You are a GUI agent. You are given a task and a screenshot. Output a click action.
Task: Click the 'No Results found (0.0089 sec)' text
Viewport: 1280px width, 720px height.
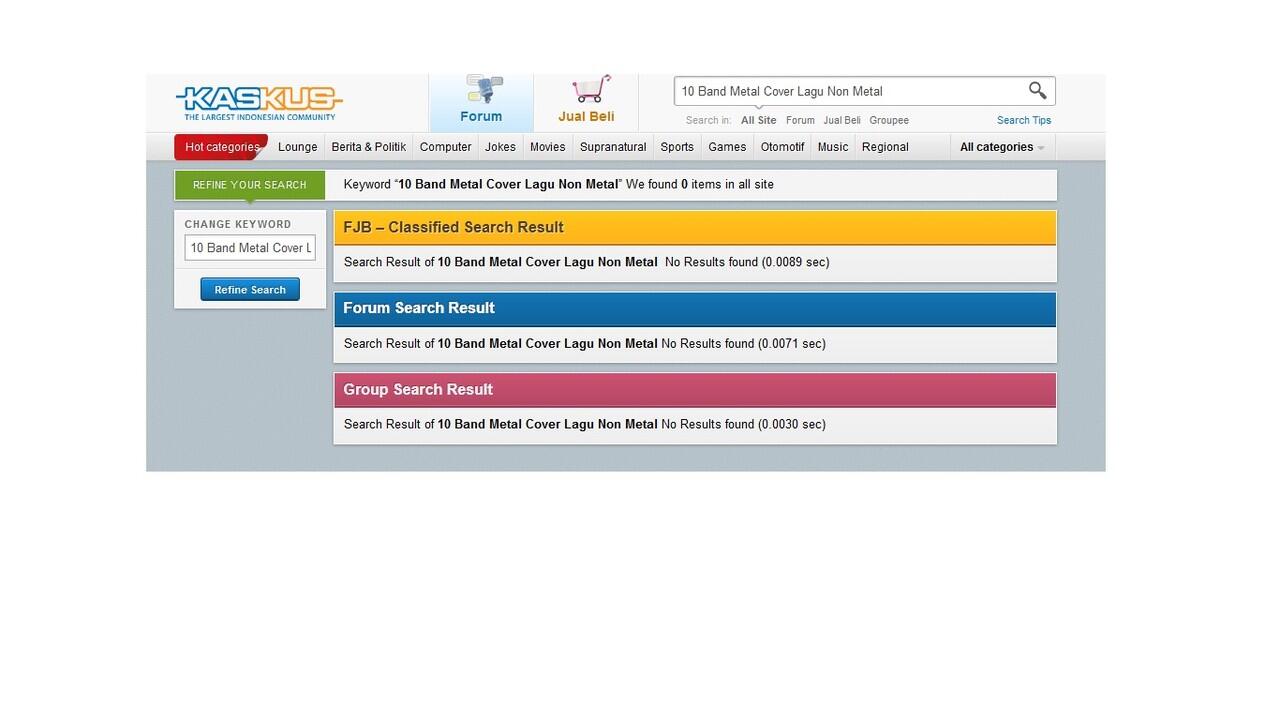pyautogui.click(x=747, y=262)
